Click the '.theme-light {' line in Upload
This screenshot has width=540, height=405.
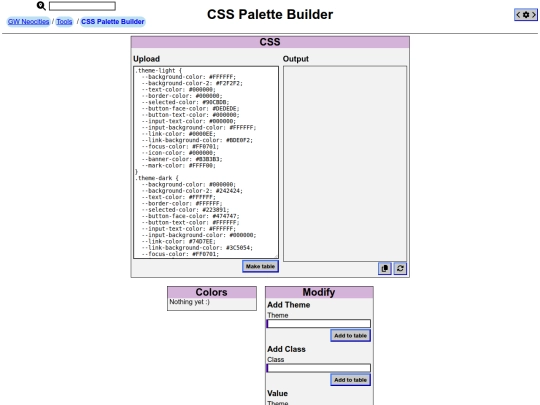coord(158,71)
